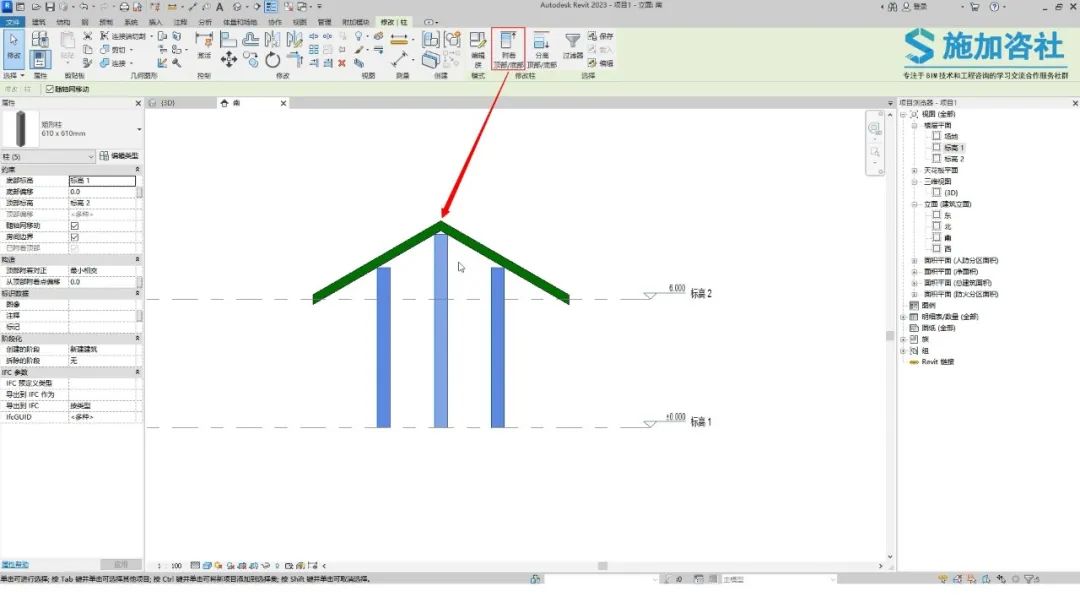Toggle 随轴网移动 checkbox in Properties panel
Screen dimensions: 1080x608
pos(74,226)
